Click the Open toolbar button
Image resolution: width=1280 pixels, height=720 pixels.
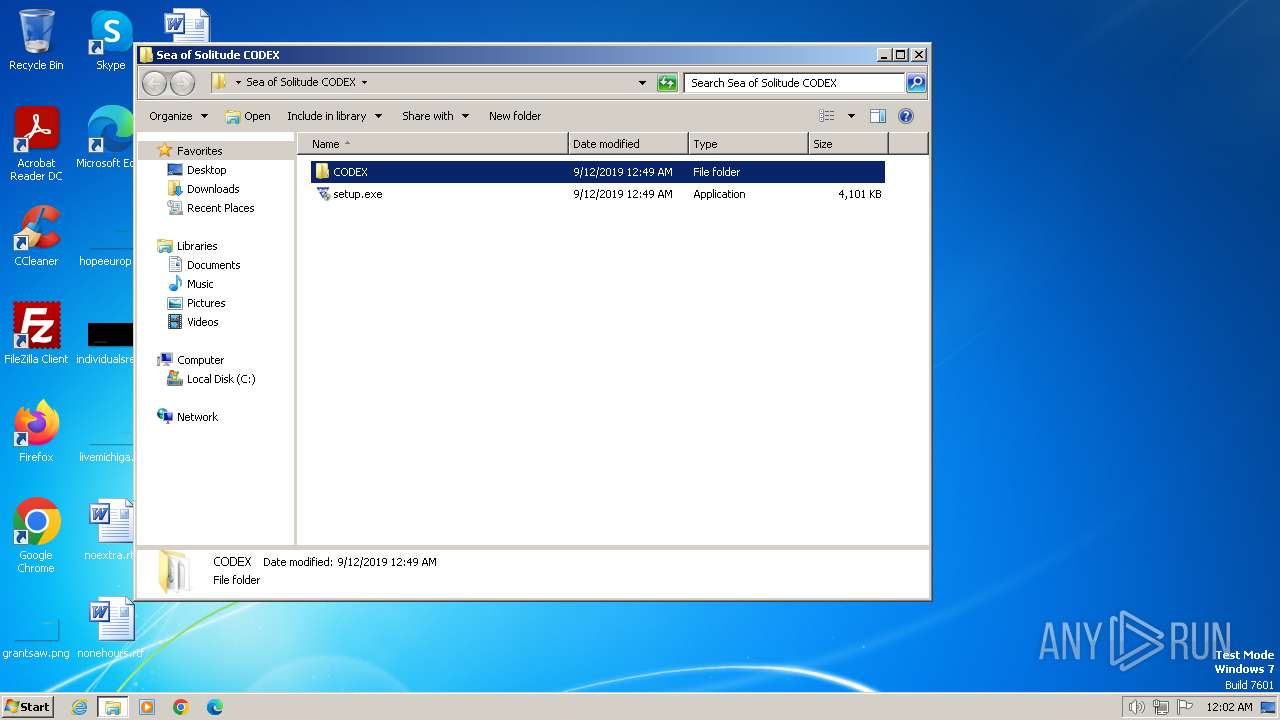click(x=248, y=116)
